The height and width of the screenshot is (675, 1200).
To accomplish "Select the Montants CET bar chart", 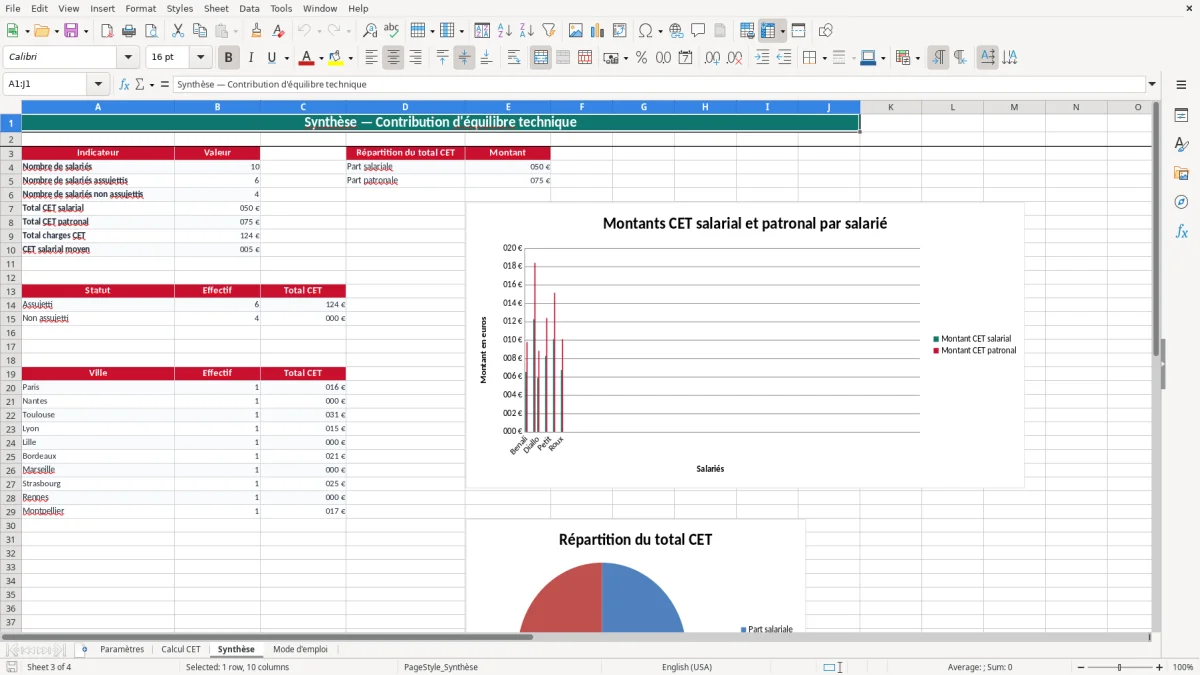I will click(x=745, y=345).
